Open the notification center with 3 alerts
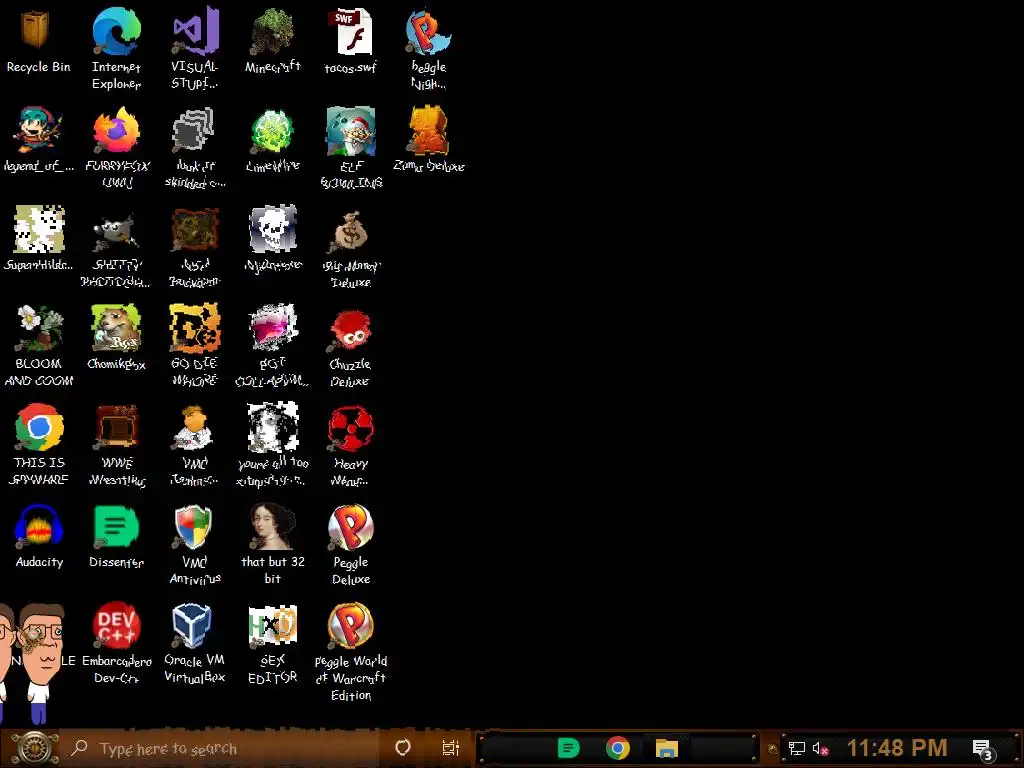 tap(984, 750)
